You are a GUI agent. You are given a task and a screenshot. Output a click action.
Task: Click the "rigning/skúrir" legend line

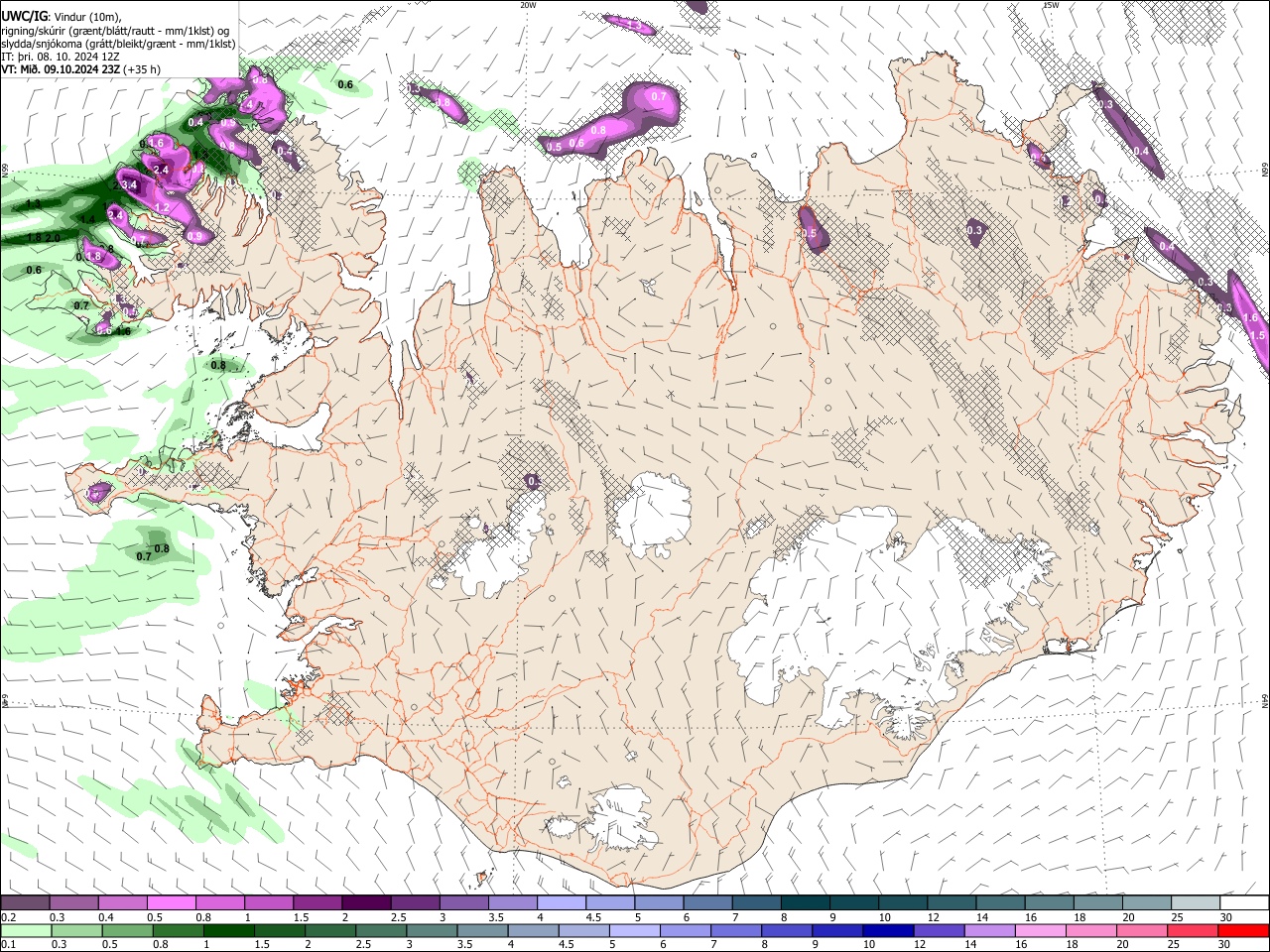pyautogui.click(x=114, y=31)
